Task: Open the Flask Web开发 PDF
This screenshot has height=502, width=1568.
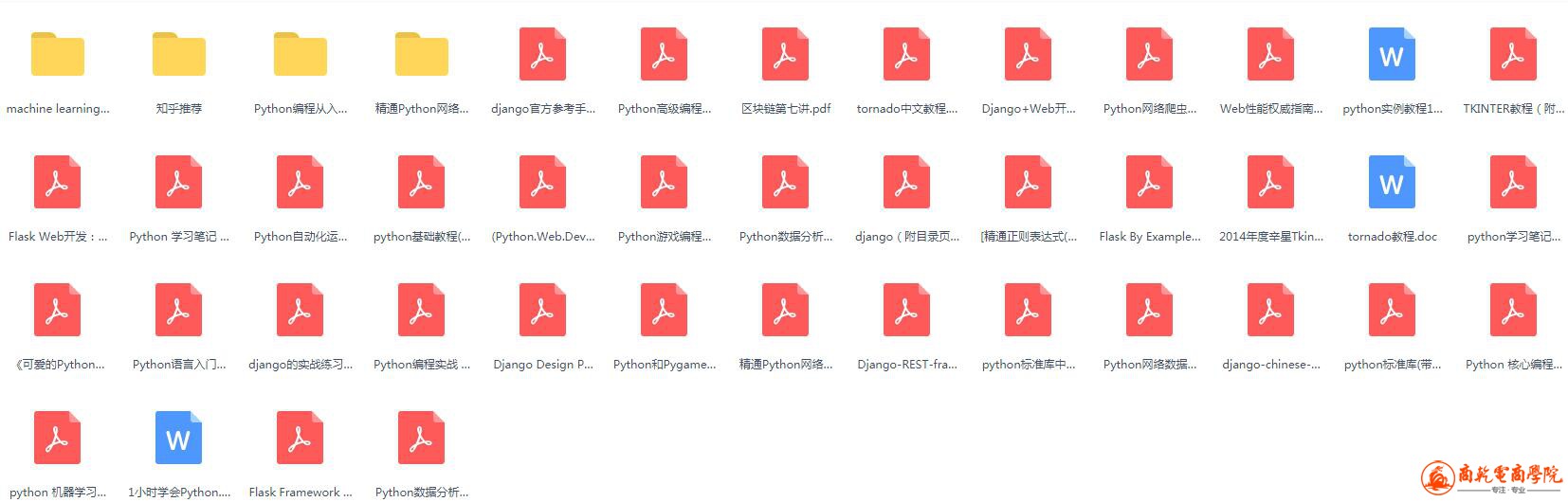Action: pos(57,183)
